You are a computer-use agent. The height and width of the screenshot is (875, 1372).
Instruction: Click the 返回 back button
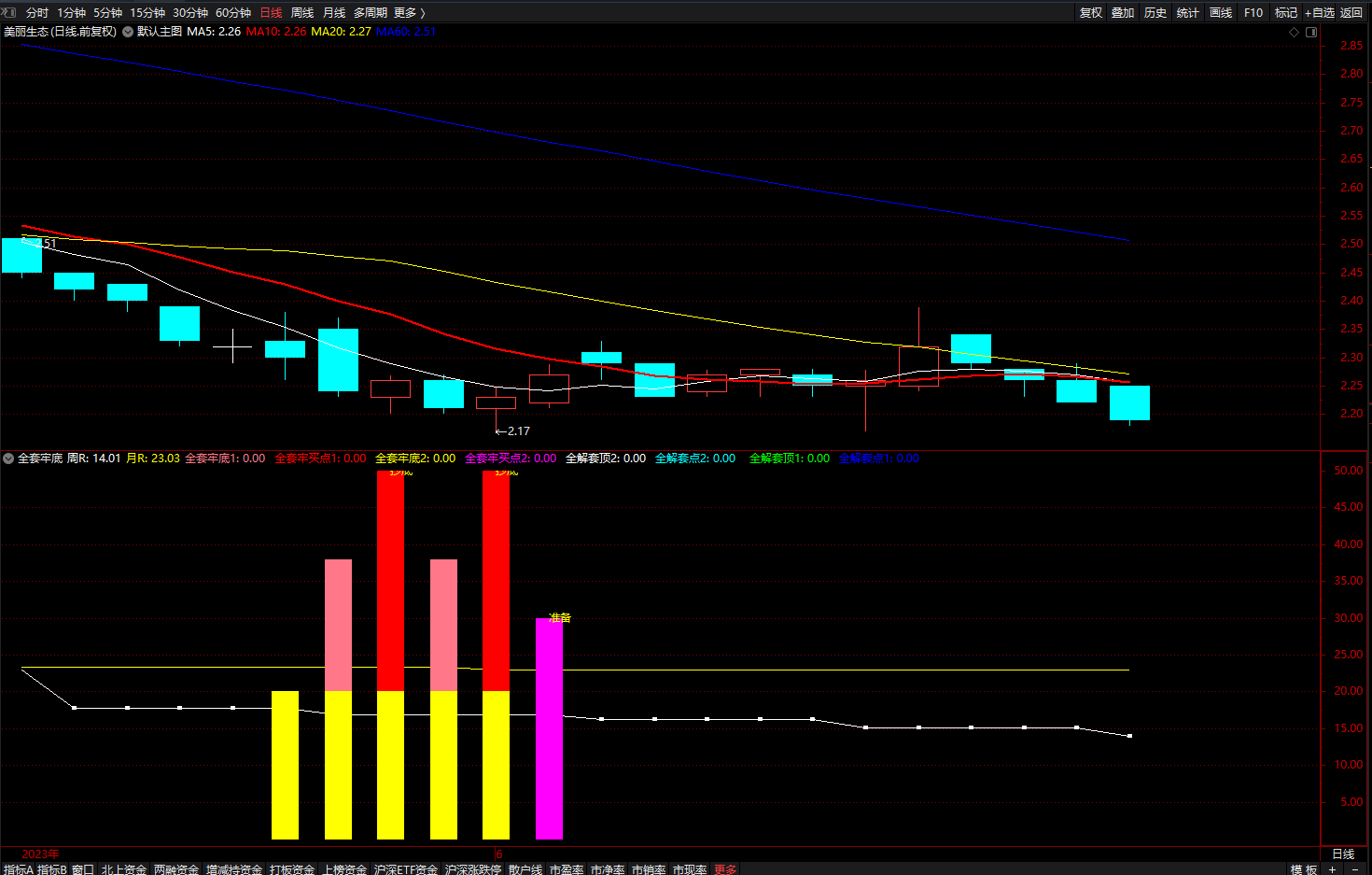coord(1351,12)
